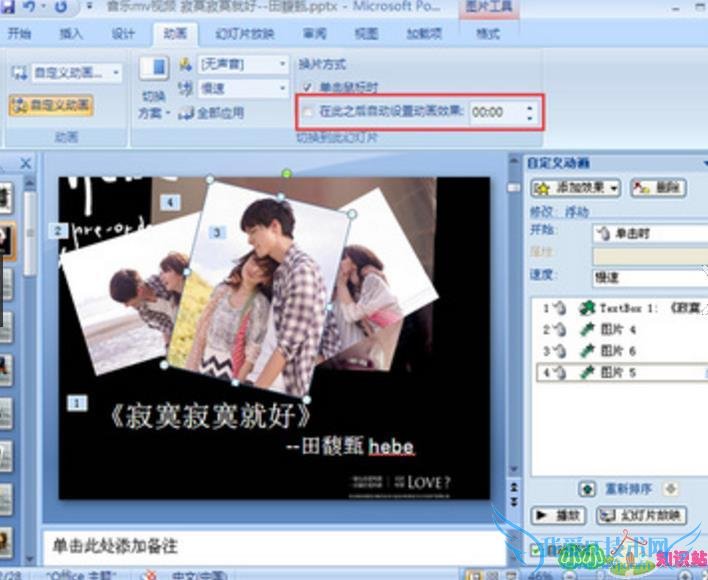Open the 开始 单击时 dropdown
The height and width of the screenshot is (580, 708).
point(650,233)
